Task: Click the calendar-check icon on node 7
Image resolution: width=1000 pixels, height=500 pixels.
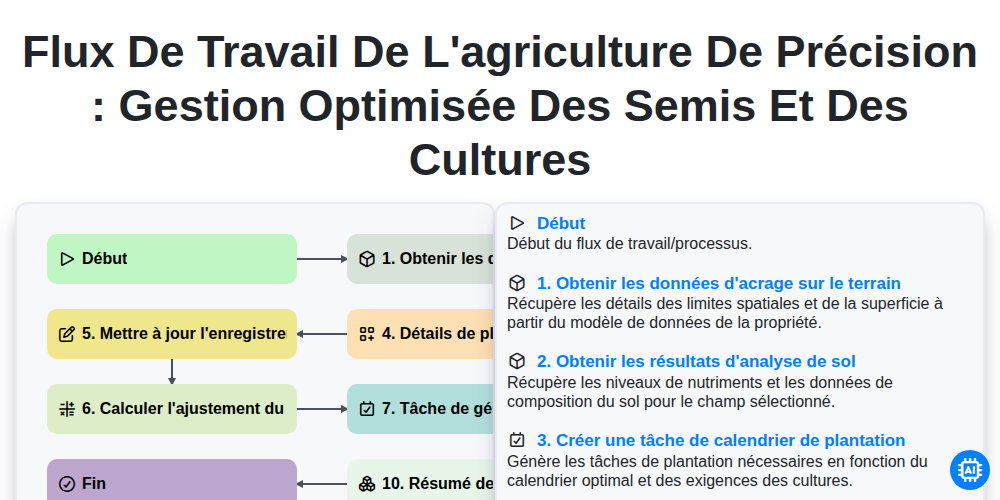Action: pos(367,409)
